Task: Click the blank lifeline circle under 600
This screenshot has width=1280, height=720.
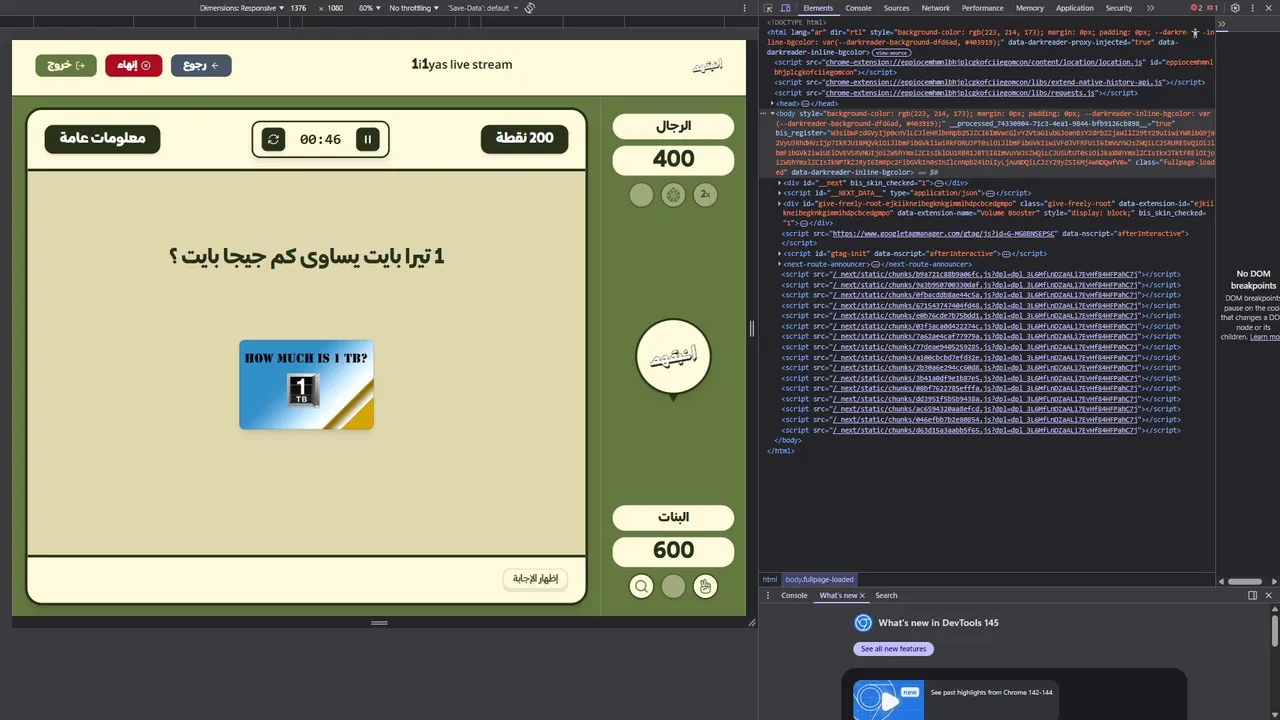Action: pyautogui.click(x=673, y=586)
